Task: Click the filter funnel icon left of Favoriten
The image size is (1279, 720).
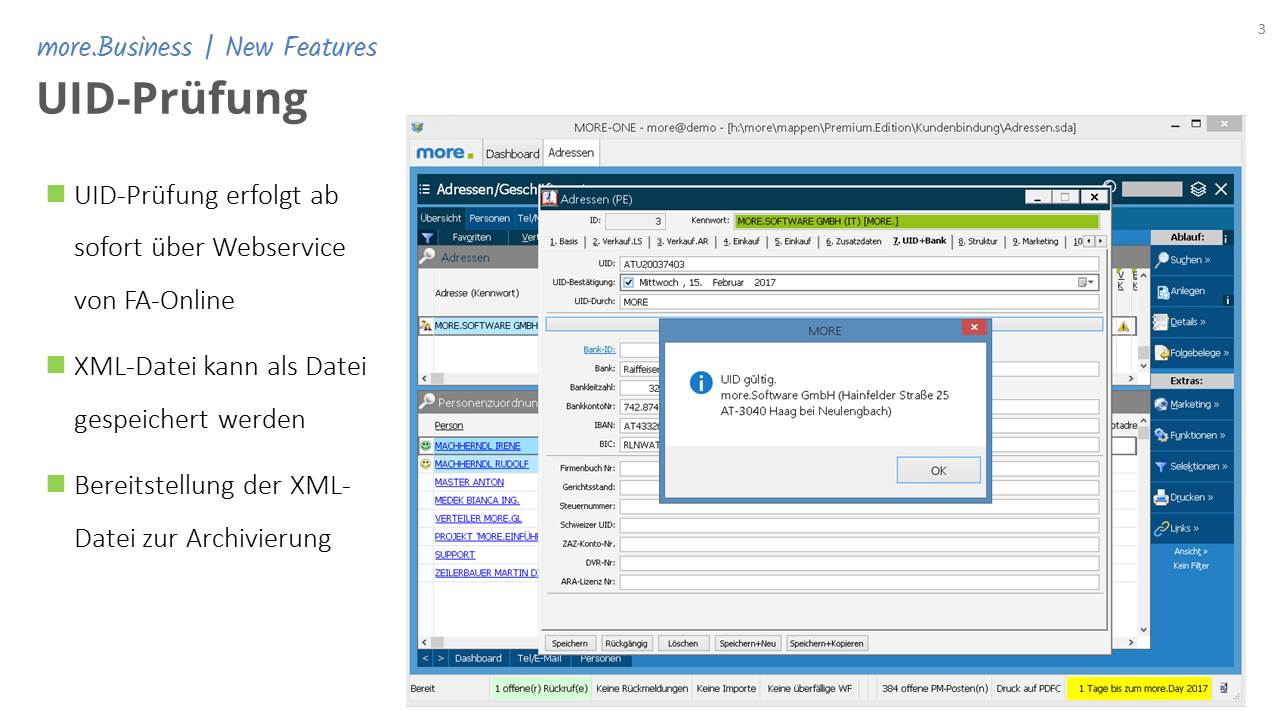Action: click(427, 238)
